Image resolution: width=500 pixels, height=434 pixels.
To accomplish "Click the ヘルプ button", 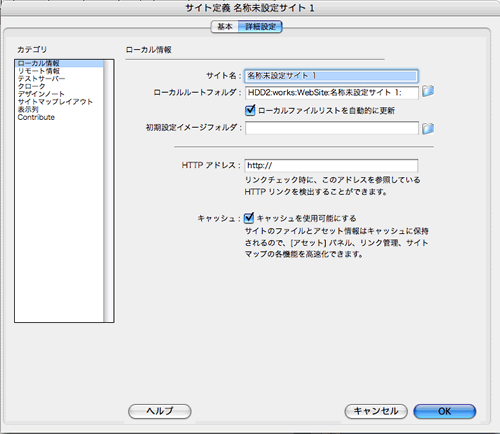I will [160, 411].
